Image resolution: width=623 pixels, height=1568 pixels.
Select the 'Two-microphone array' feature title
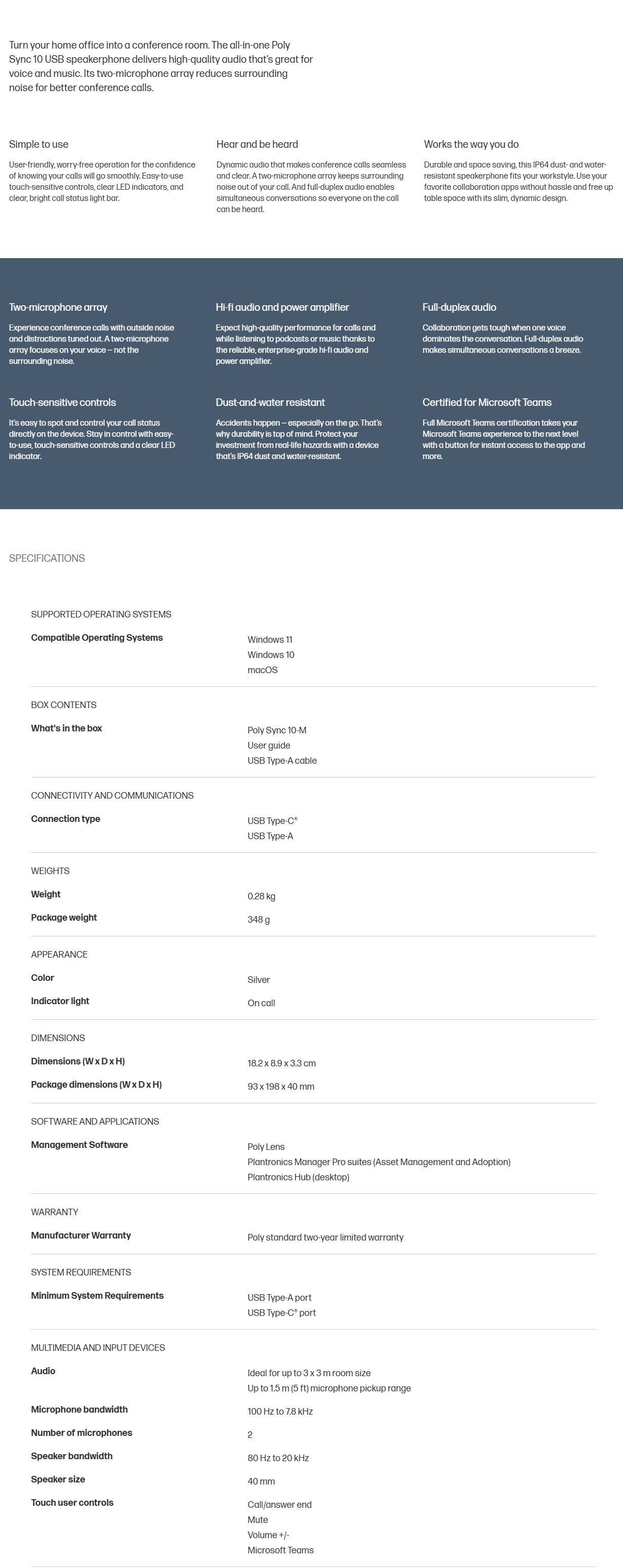(58, 307)
